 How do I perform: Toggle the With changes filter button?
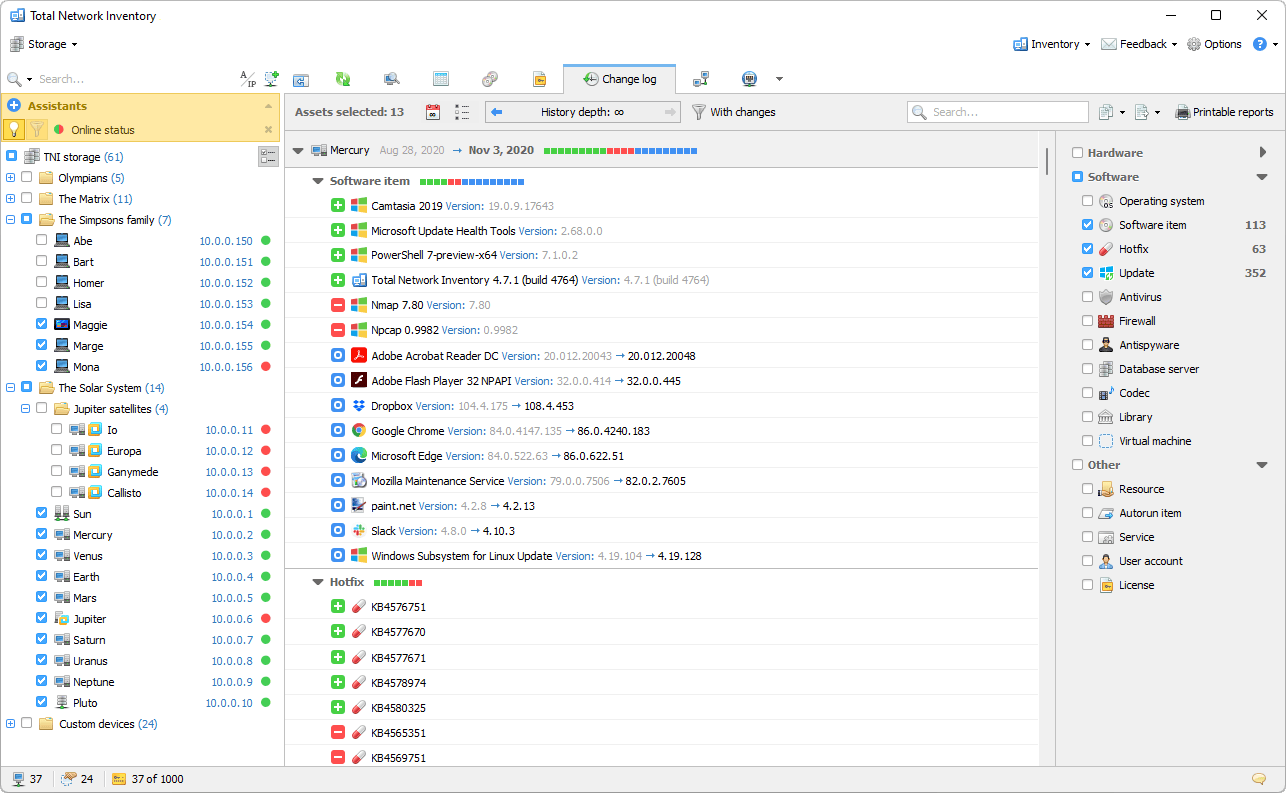click(x=733, y=112)
